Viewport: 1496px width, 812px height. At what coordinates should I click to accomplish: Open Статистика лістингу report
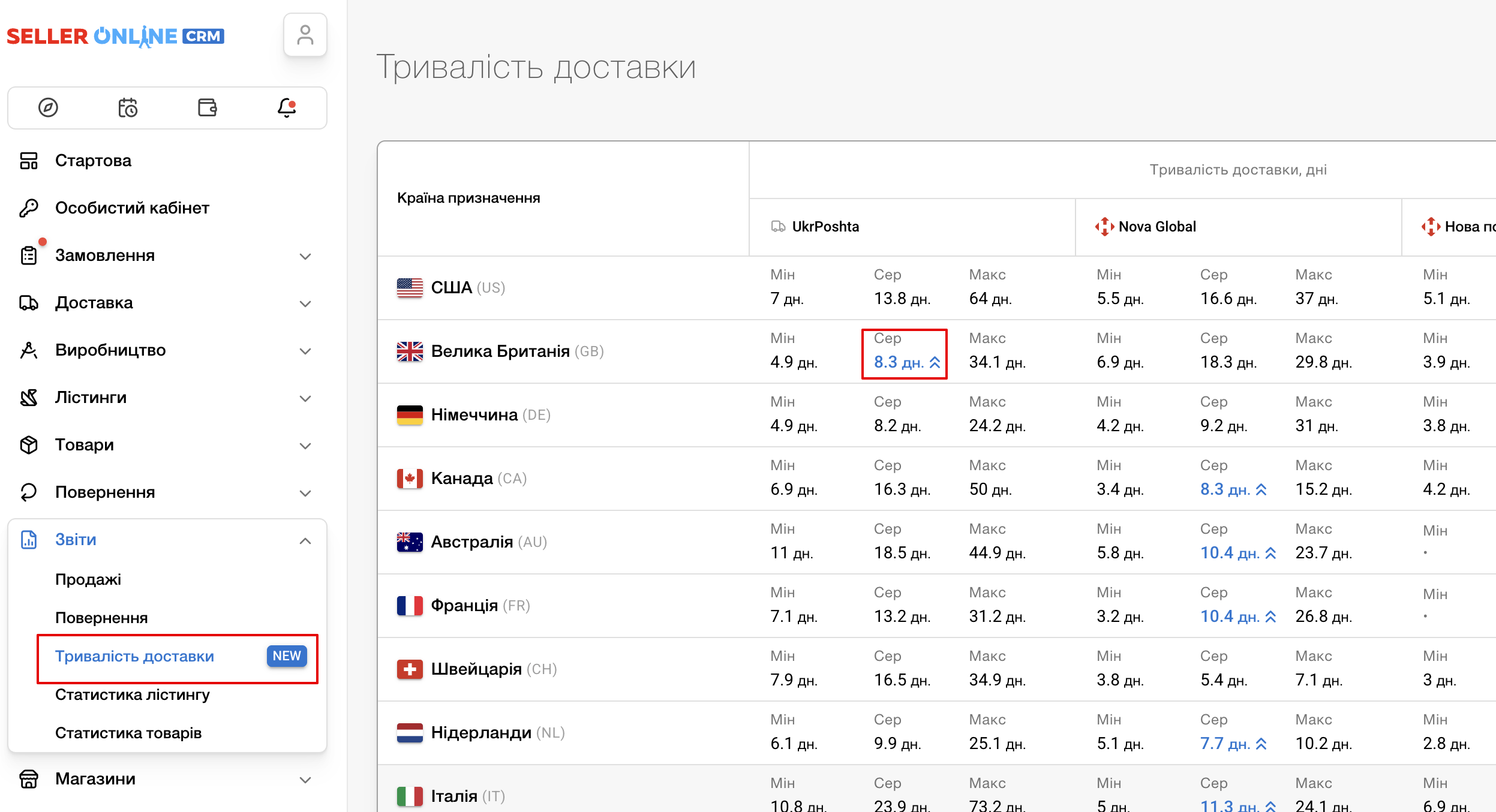133,694
